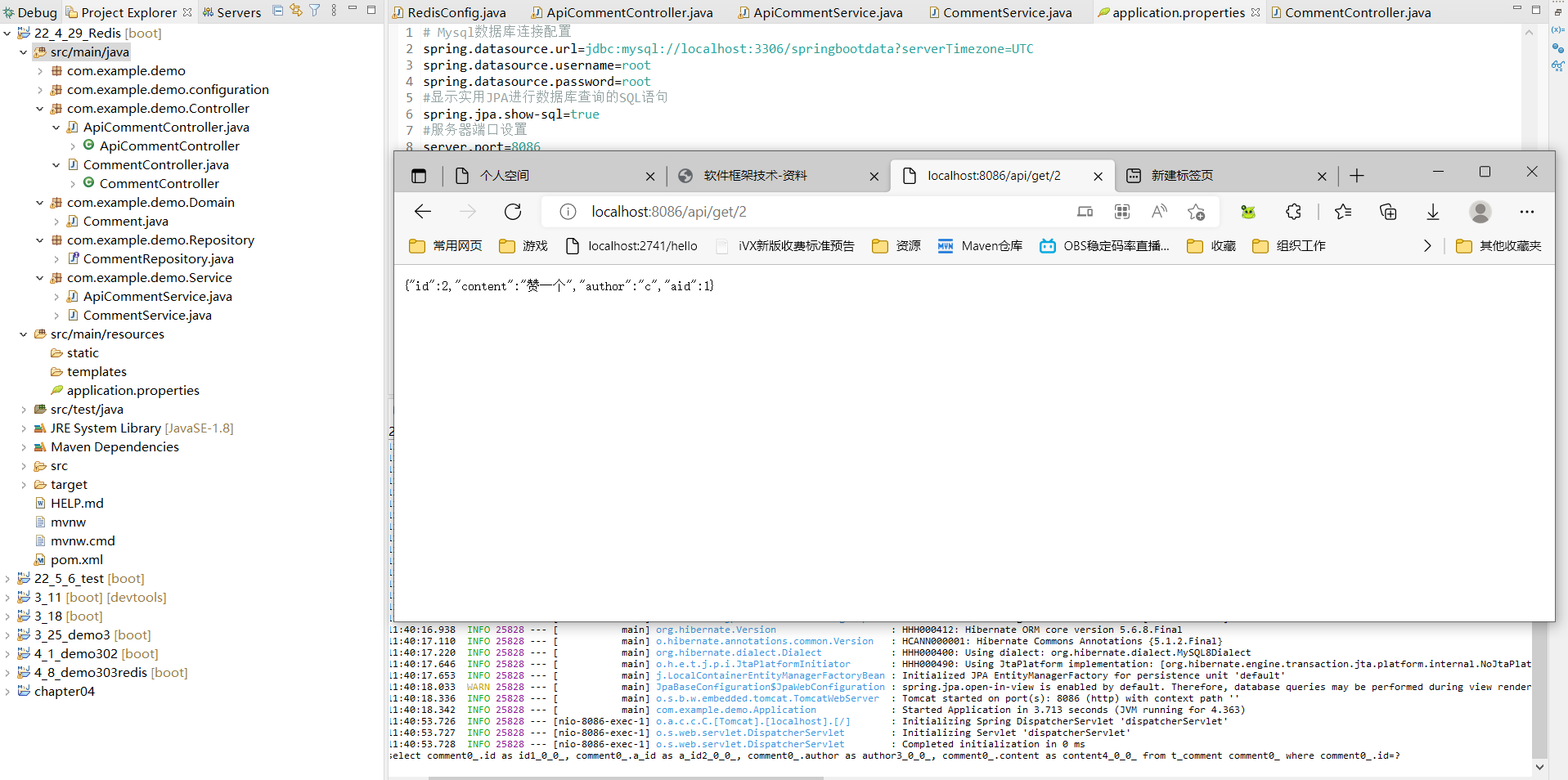Open the Breakpoints view icon in right trim
The image size is (1568, 780).
tap(1557, 48)
